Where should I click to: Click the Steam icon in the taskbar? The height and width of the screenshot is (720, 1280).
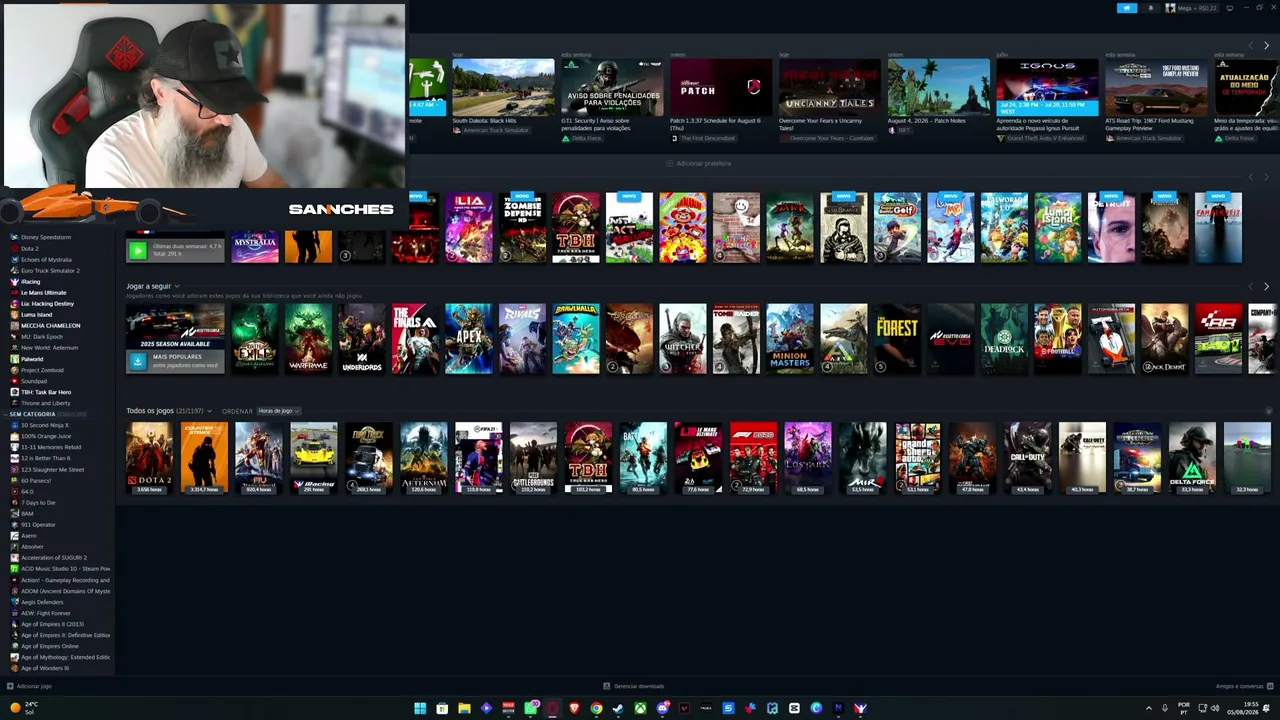618,708
